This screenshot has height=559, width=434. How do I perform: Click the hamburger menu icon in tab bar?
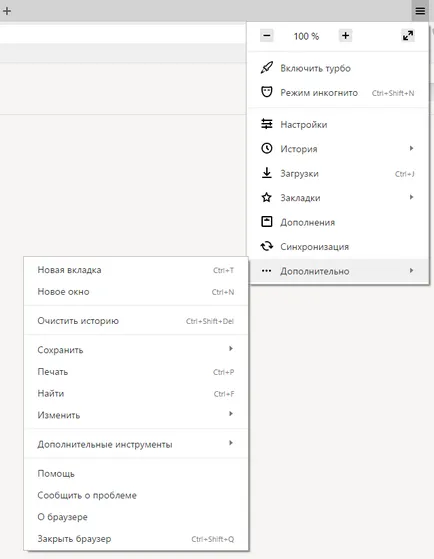pos(420,11)
